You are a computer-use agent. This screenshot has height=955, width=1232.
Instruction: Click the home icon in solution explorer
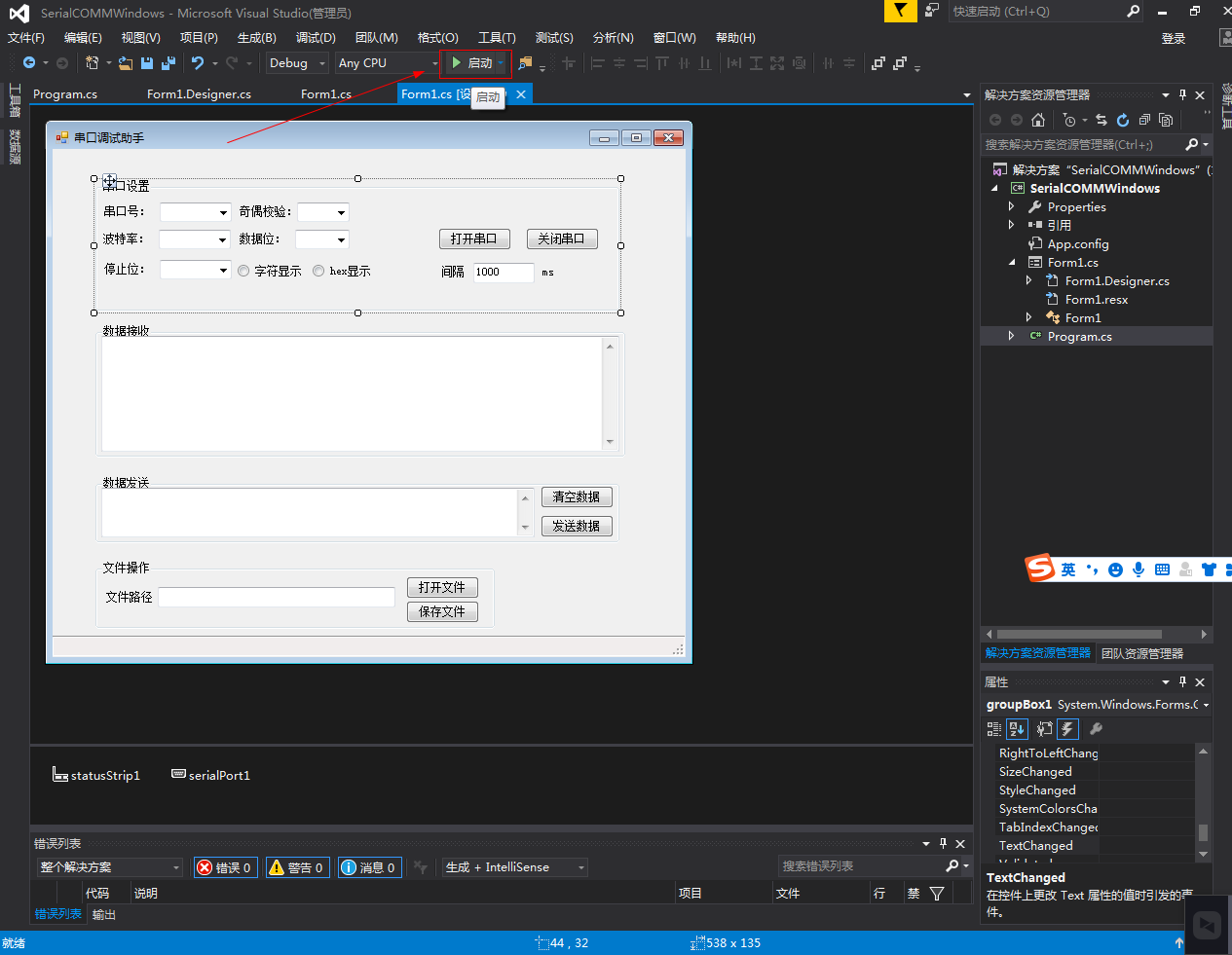1038,120
